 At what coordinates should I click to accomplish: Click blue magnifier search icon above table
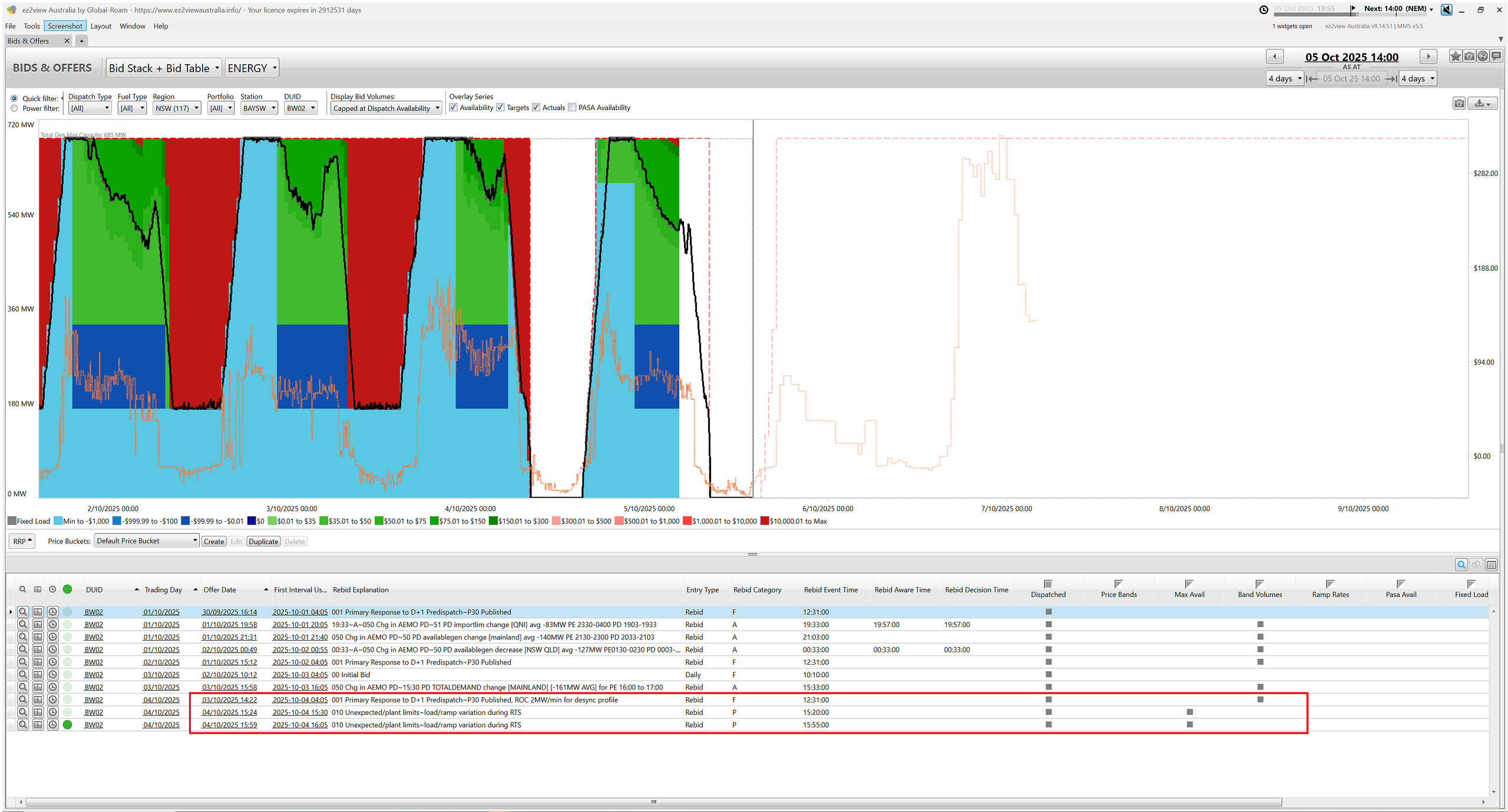pyautogui.click(x=1461, y=565)
